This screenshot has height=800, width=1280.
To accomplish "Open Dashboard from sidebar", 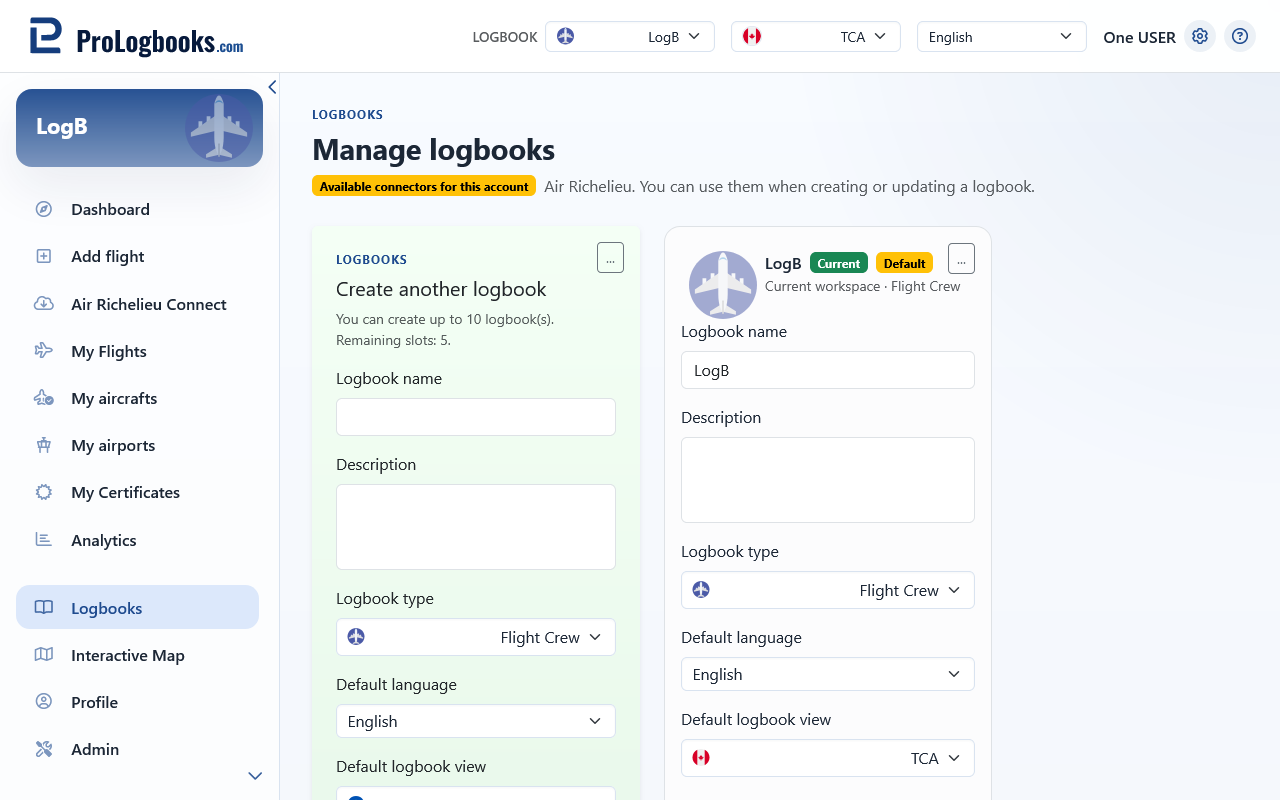I will point(137,209).
